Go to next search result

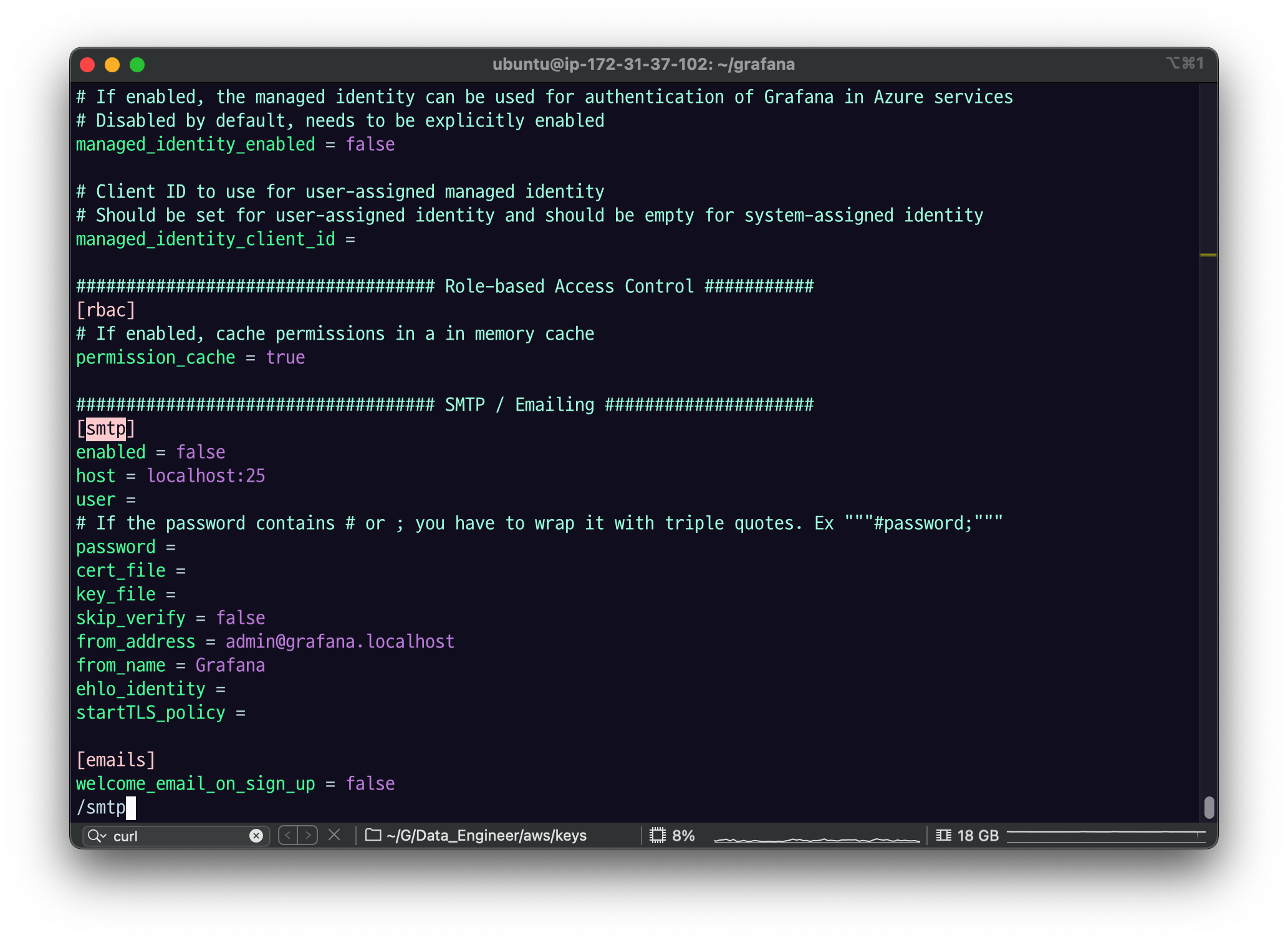click(x=308, y=835)
